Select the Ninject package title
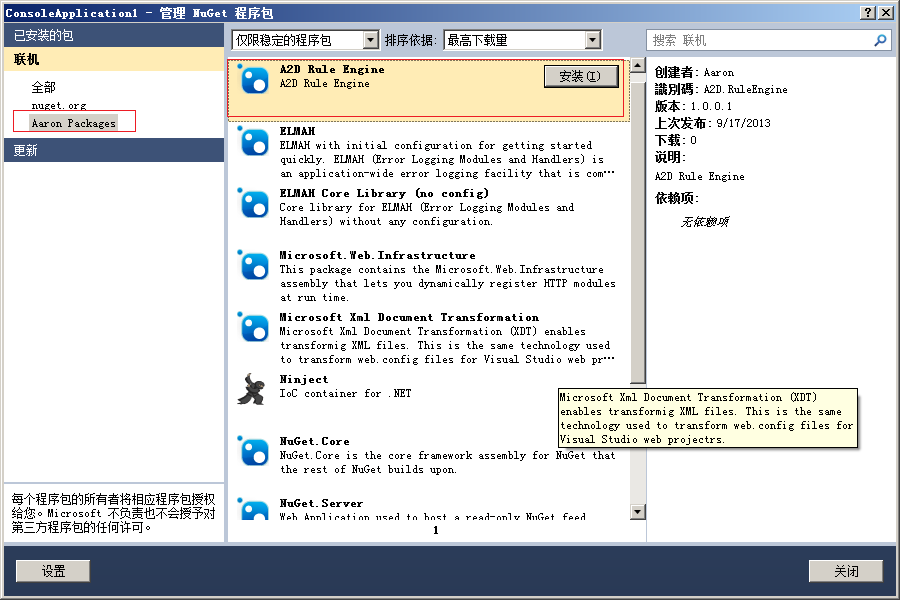Screen dimensions: 900x600 (x=304, y=380)
